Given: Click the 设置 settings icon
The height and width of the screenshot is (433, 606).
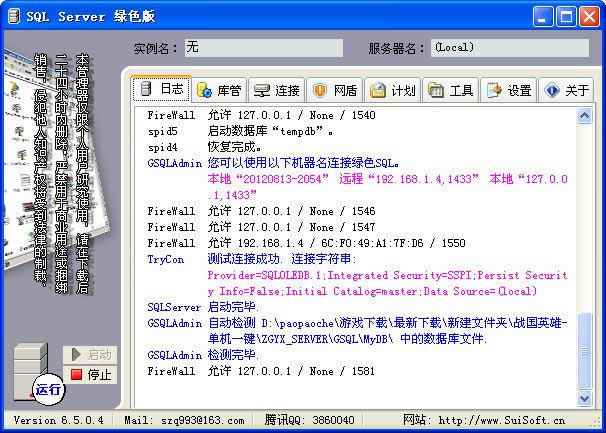Looking at the screenshot, I should [x=493, y=90].
